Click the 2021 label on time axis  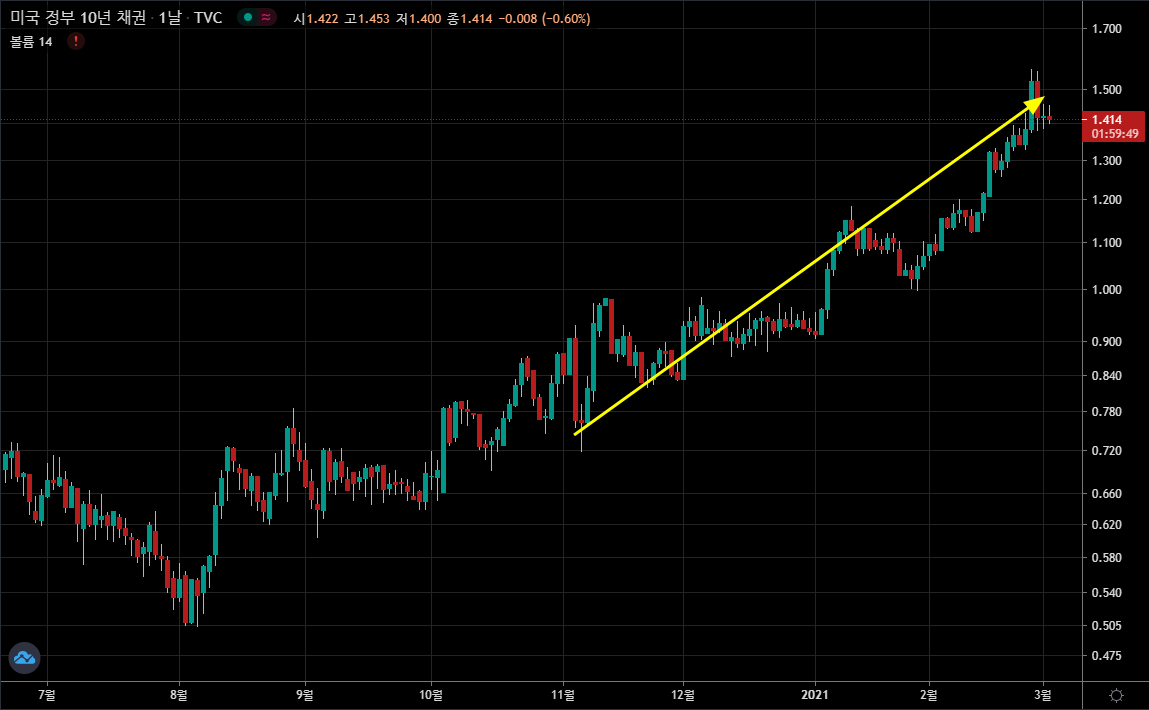(816, 693)
